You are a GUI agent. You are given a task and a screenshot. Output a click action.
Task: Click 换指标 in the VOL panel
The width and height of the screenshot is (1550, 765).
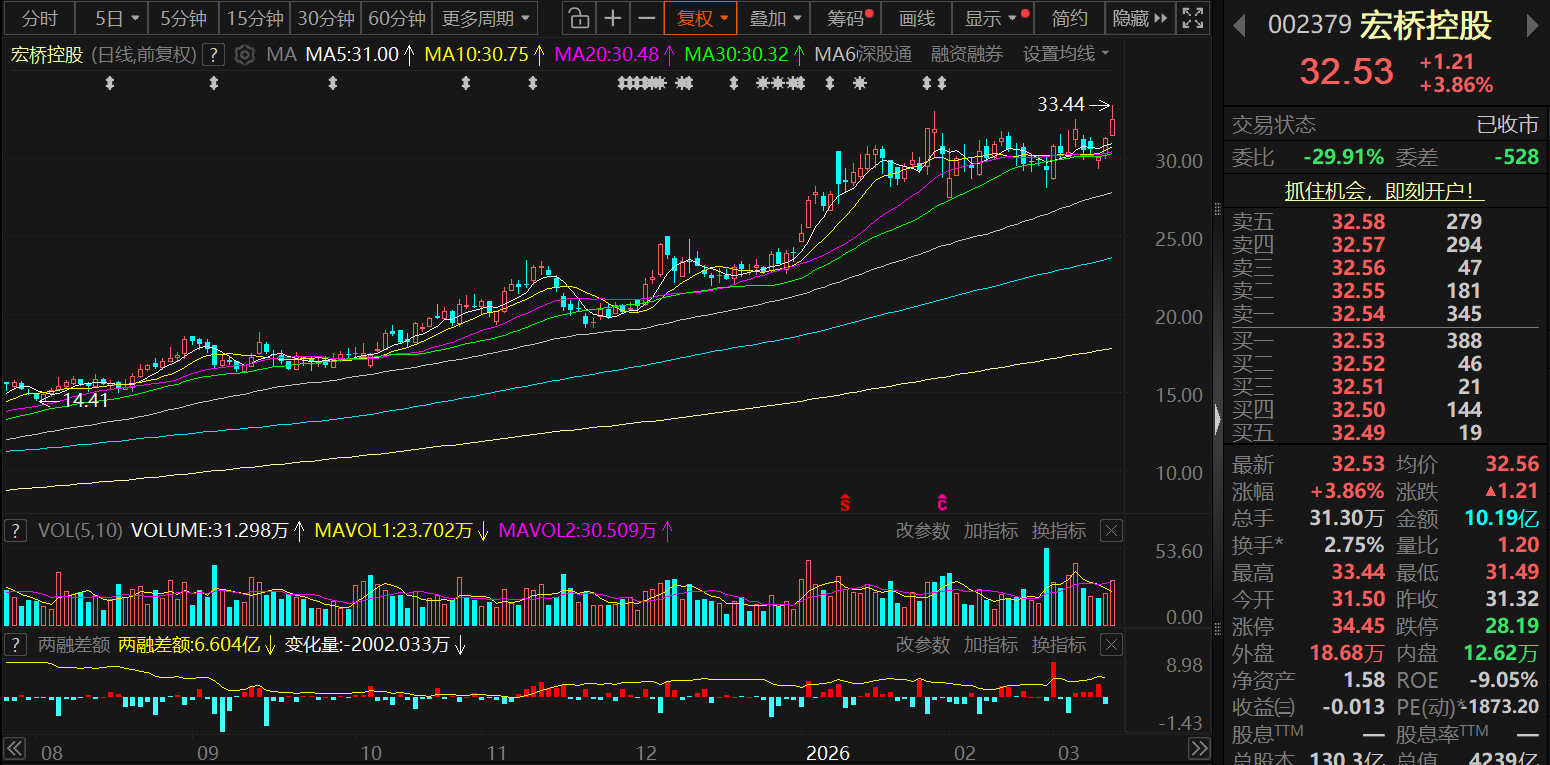pyautogui.click(x=1059, y=531)
